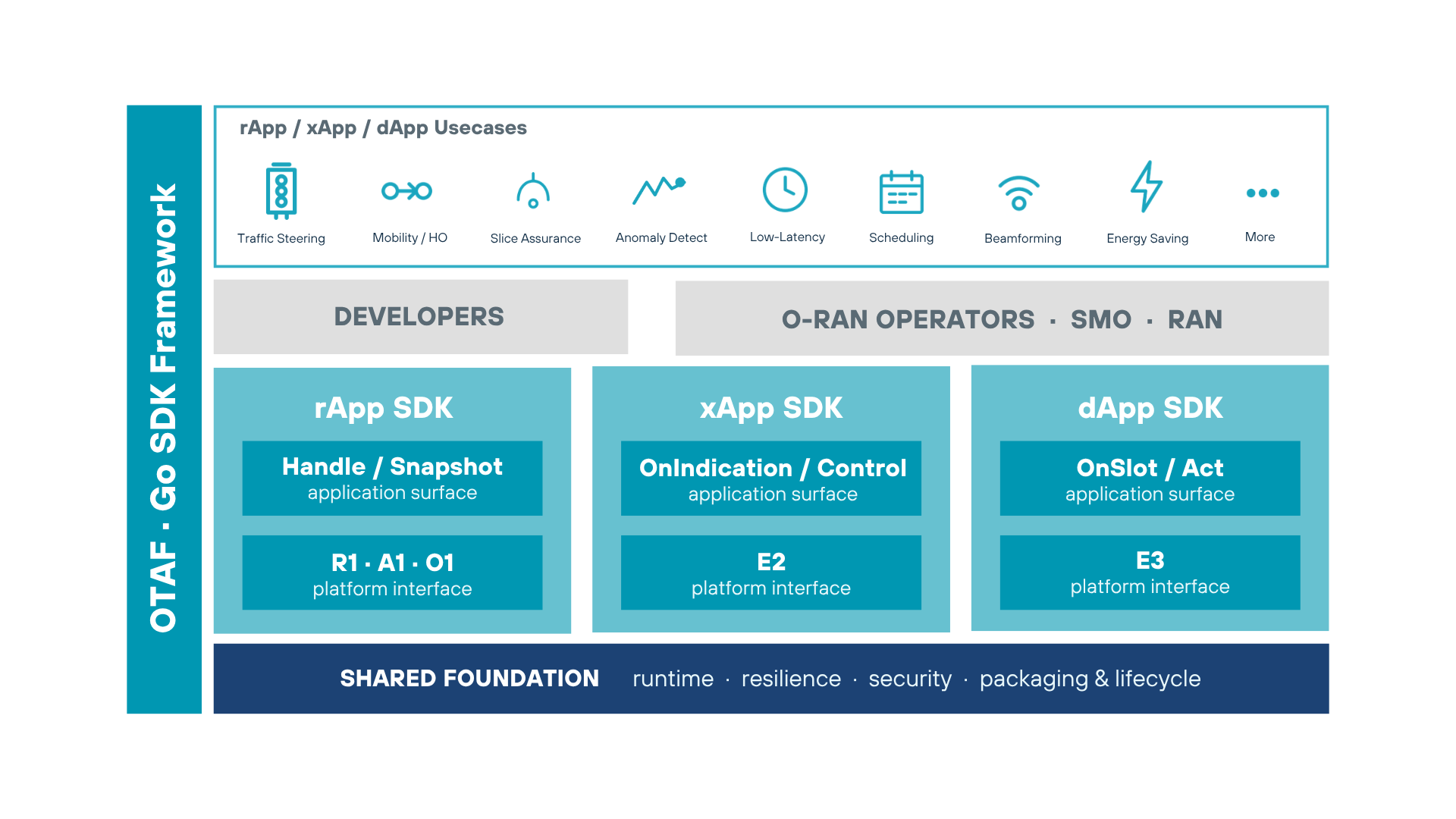Click the Traffic Steering traffic-light icon
This screenshot has width=1456, height=819.
281,191
